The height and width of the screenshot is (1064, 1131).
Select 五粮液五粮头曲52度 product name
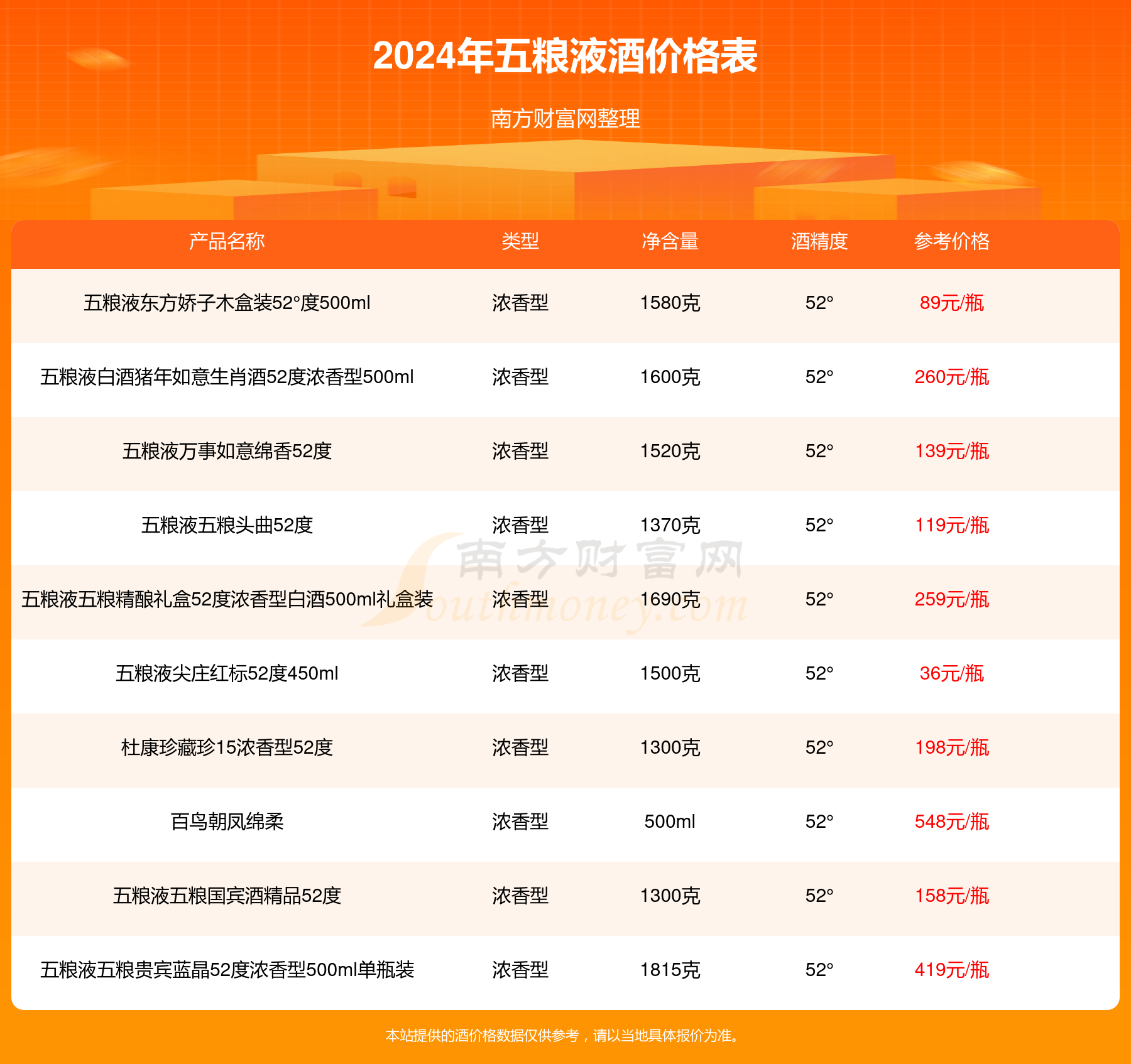[227, 525]
